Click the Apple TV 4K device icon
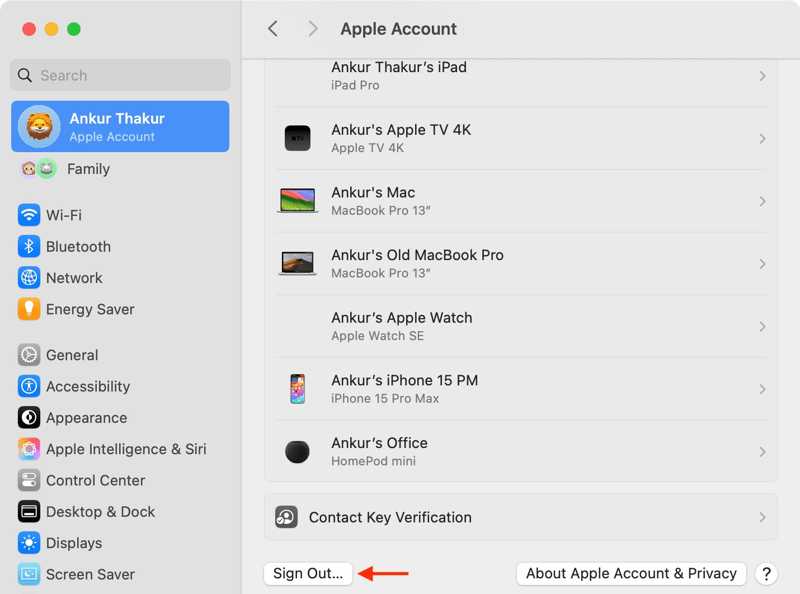The width and height of the screenshot is (800, 594). click(297, 138)
